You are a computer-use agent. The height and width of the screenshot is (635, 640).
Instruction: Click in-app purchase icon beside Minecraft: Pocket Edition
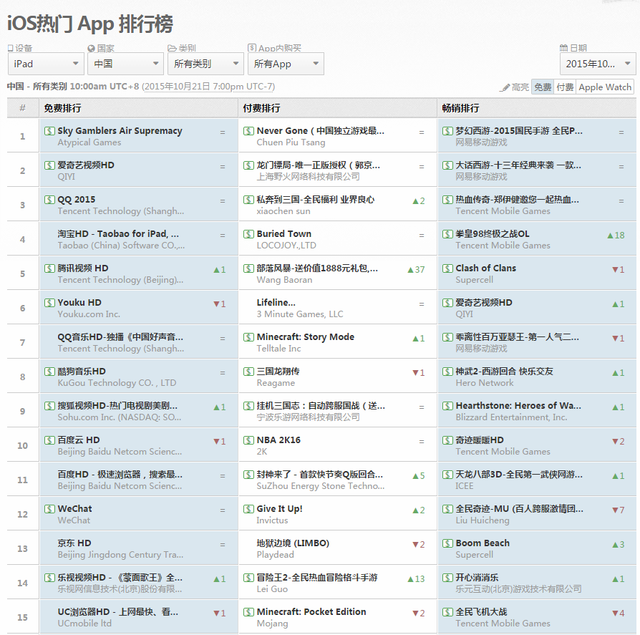click(x=248, y=612)
